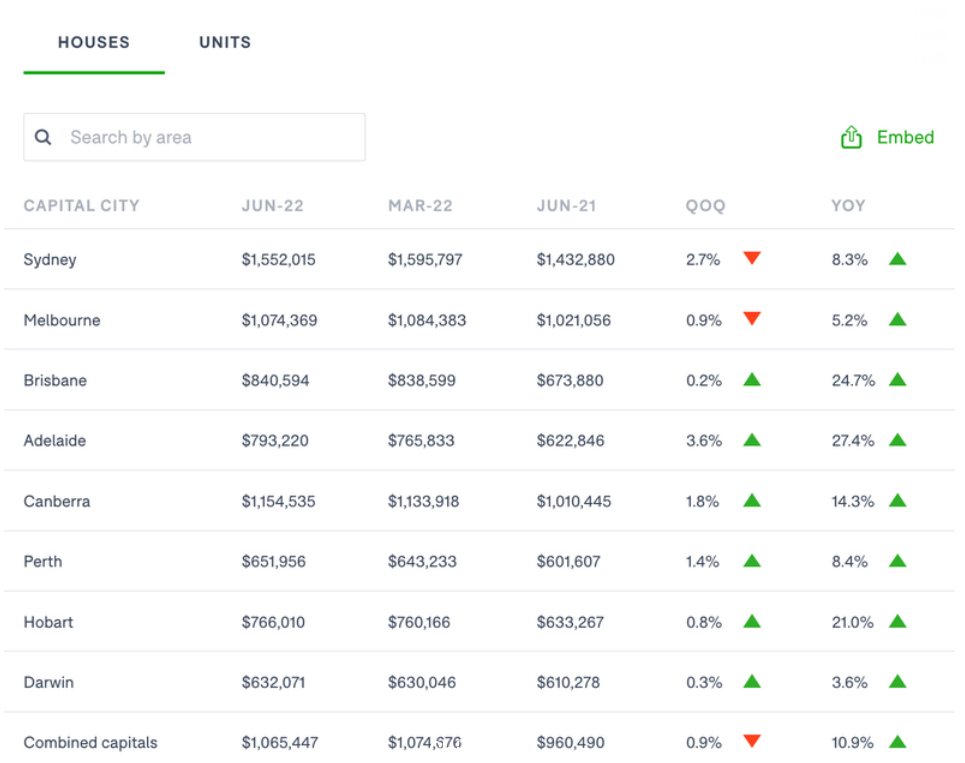The height and width of the screenshot is (763, 965).
Task: Click Darwin's green YOY up arrow
Action: click(898, 681)
